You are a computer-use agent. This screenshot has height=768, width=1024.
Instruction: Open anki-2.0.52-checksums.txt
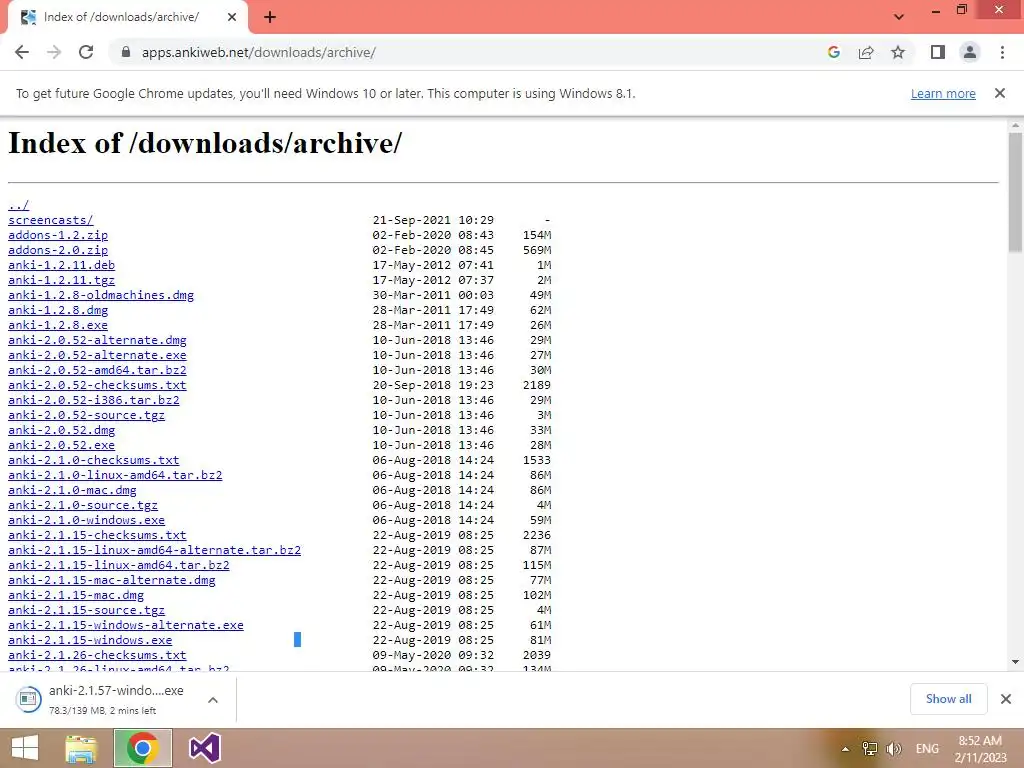[97, 385]
